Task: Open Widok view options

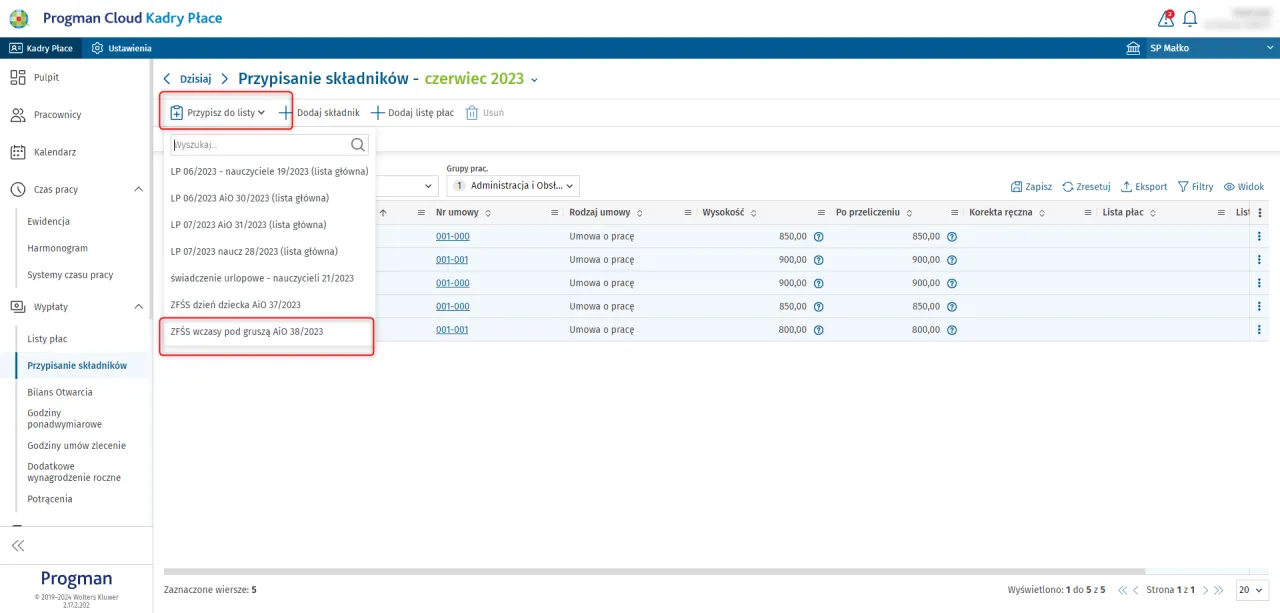Action: tap(1243, 187)
